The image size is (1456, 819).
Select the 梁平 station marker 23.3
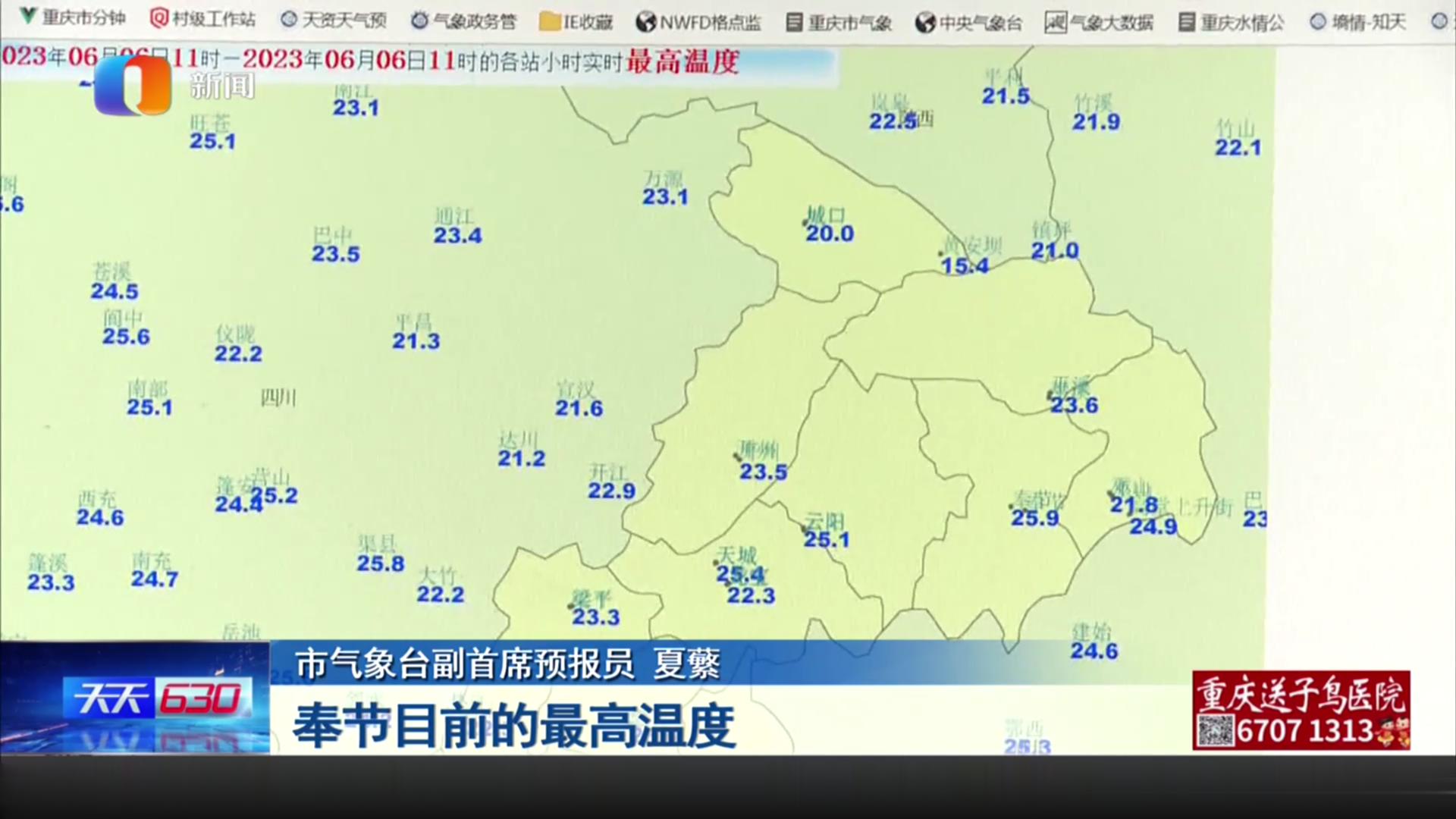click(x=595, y=617)
